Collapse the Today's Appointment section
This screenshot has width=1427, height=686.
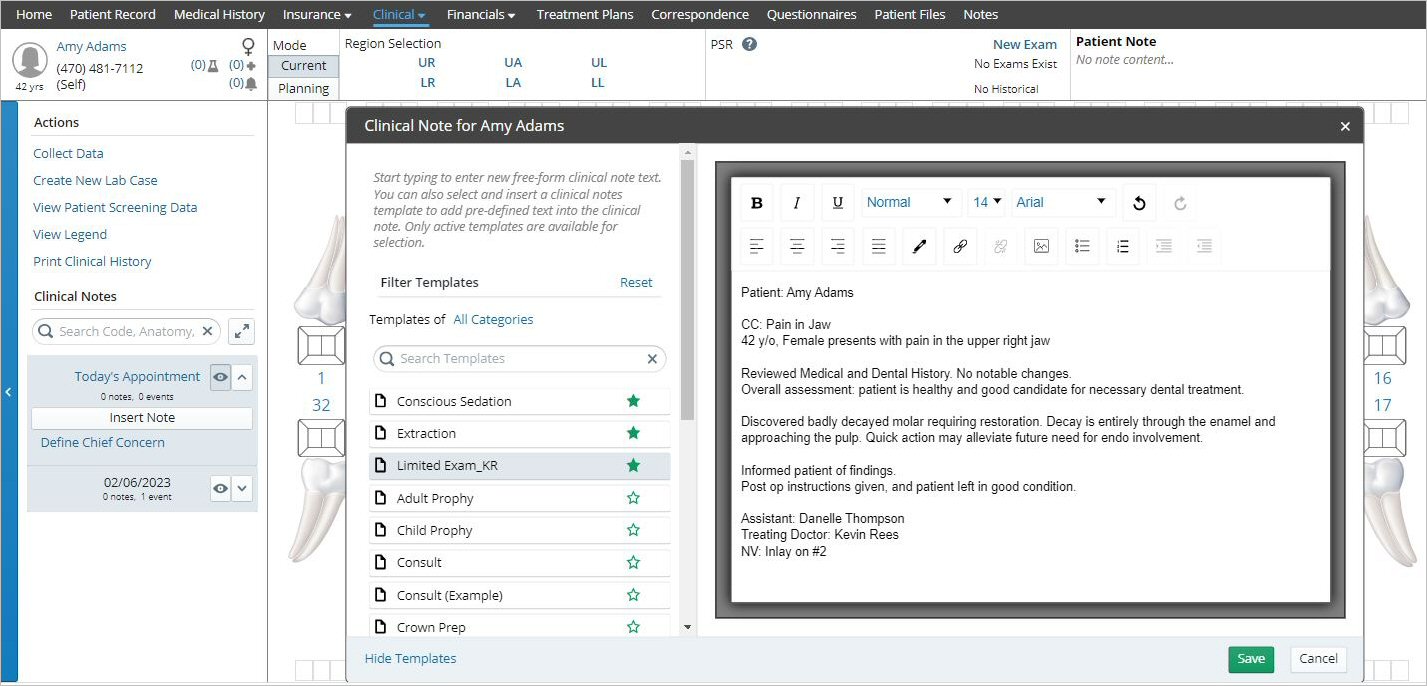[243, 377]
